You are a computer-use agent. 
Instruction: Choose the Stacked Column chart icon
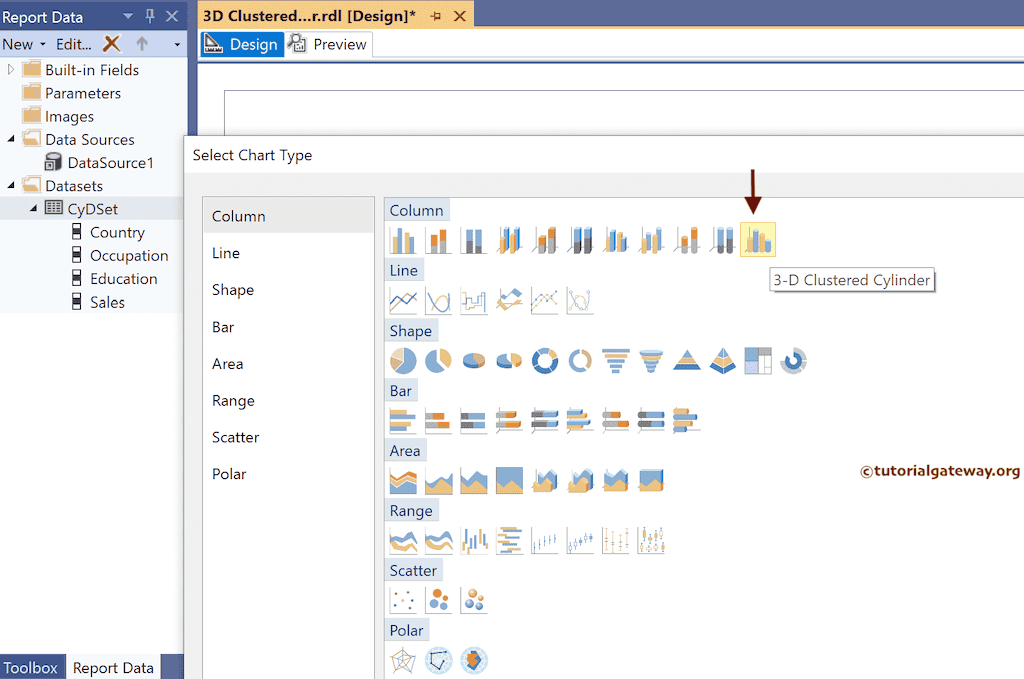tap(438, 240)
